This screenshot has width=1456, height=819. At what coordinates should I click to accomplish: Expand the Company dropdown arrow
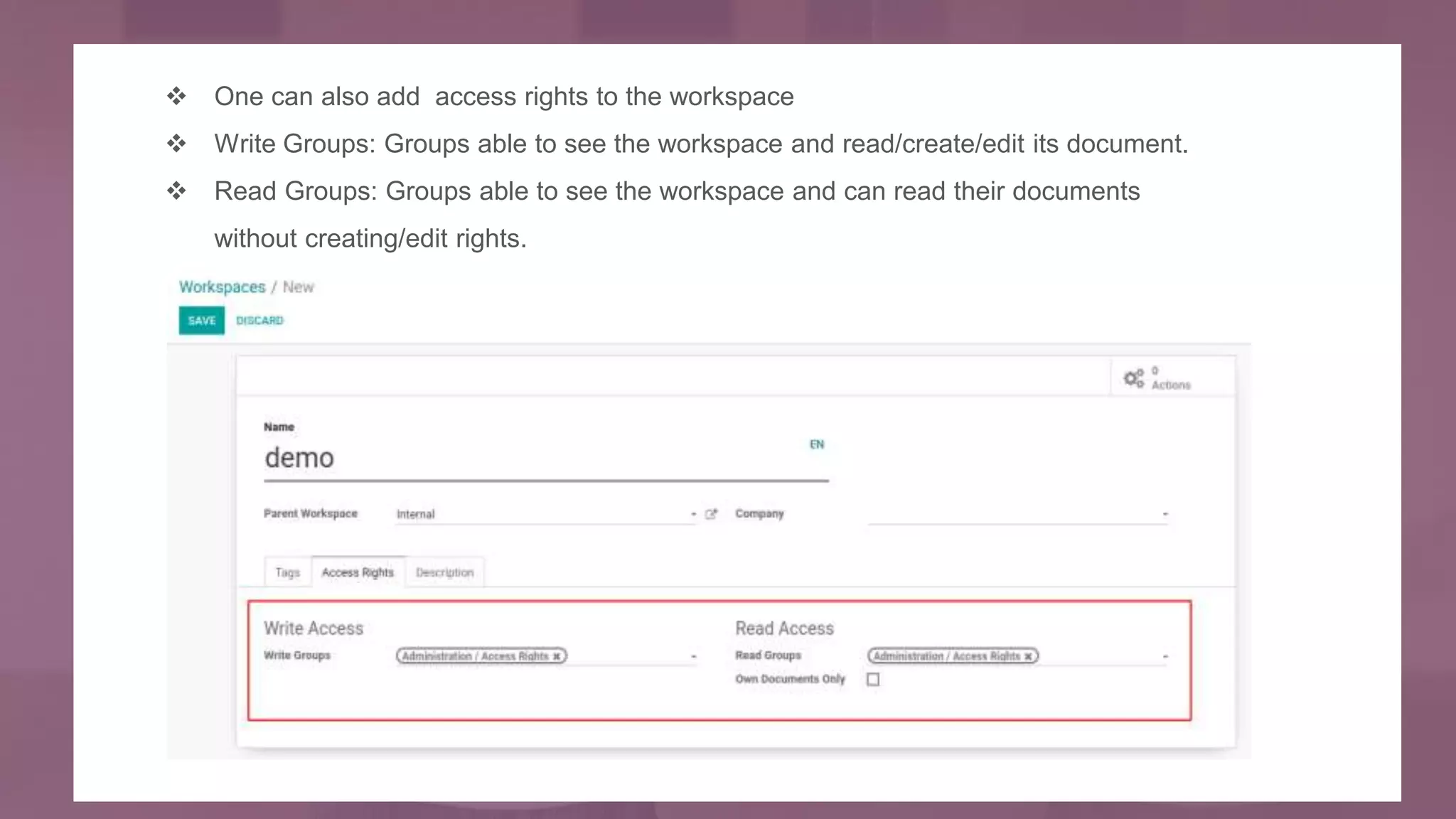coord(1165,514)
